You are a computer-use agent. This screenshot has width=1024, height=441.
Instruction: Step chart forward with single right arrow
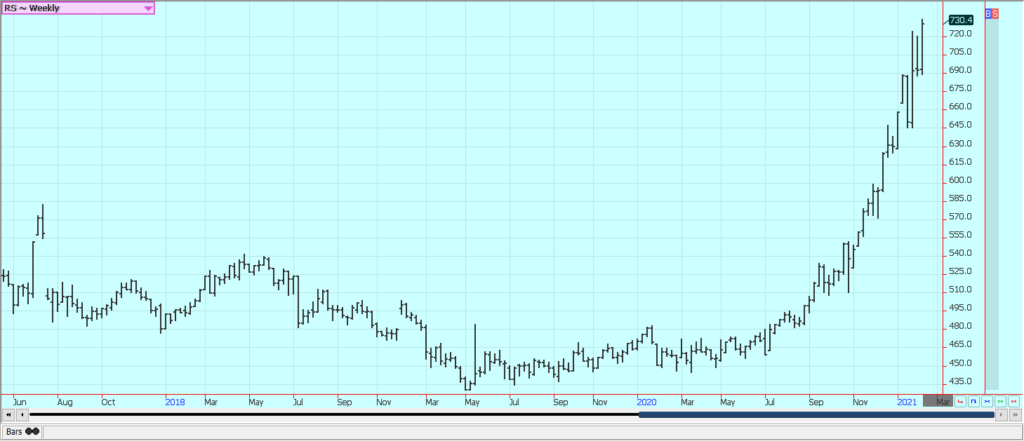[1001, 414]
